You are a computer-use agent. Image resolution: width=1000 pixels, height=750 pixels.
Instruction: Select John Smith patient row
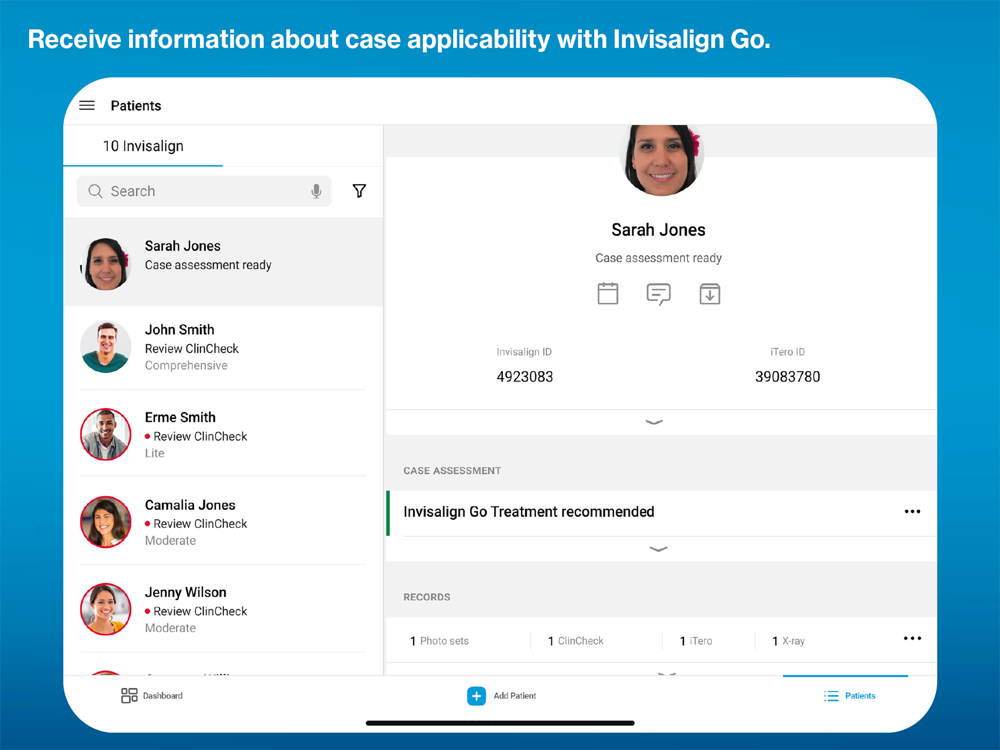click(x=223, y=348)
